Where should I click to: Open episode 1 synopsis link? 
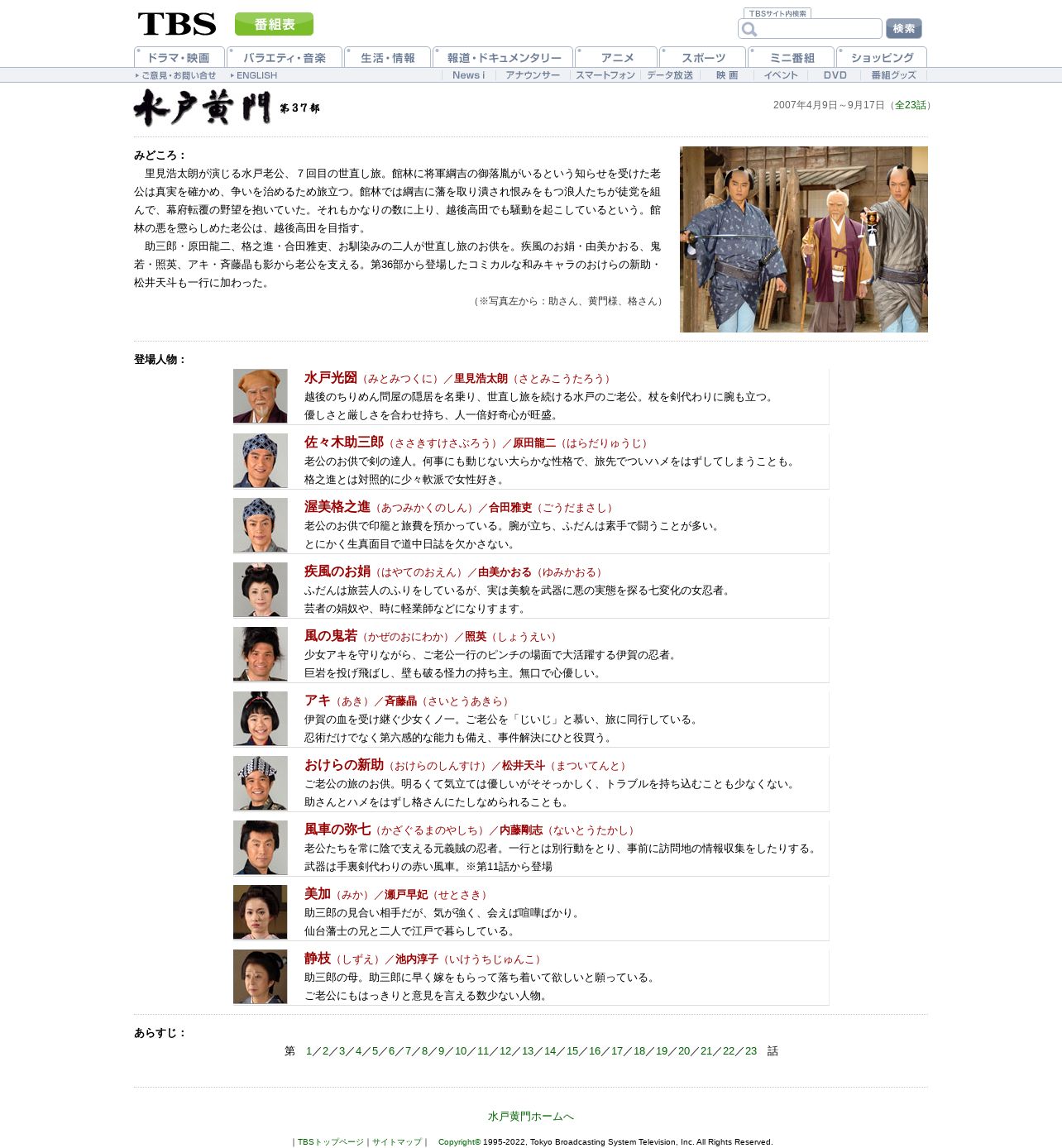pyautogui.click(x=309, y=1051)
